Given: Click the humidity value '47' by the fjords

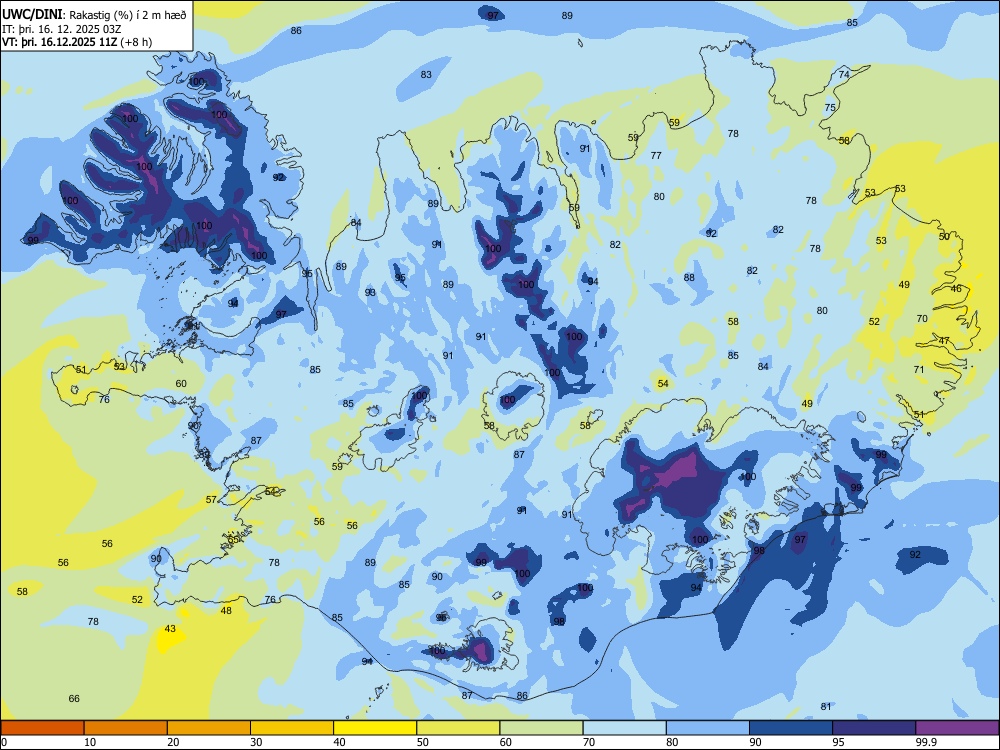Looking at the screenshot, I should click(944, 341).
